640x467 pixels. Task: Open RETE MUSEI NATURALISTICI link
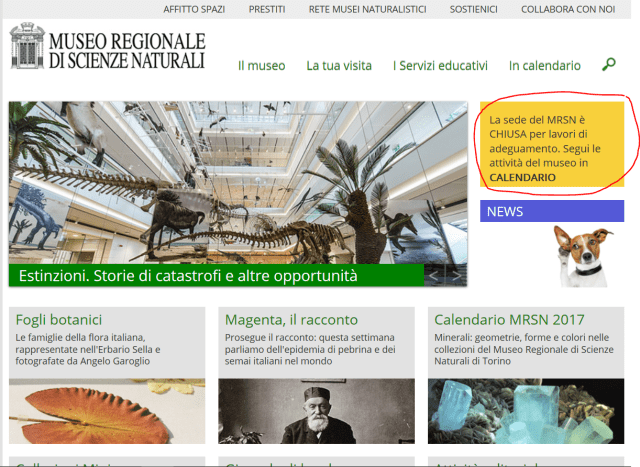coord(367,9)
